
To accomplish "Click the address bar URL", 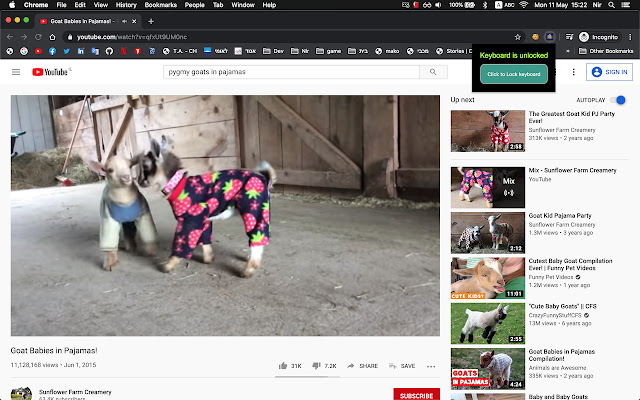I will 132,37.
